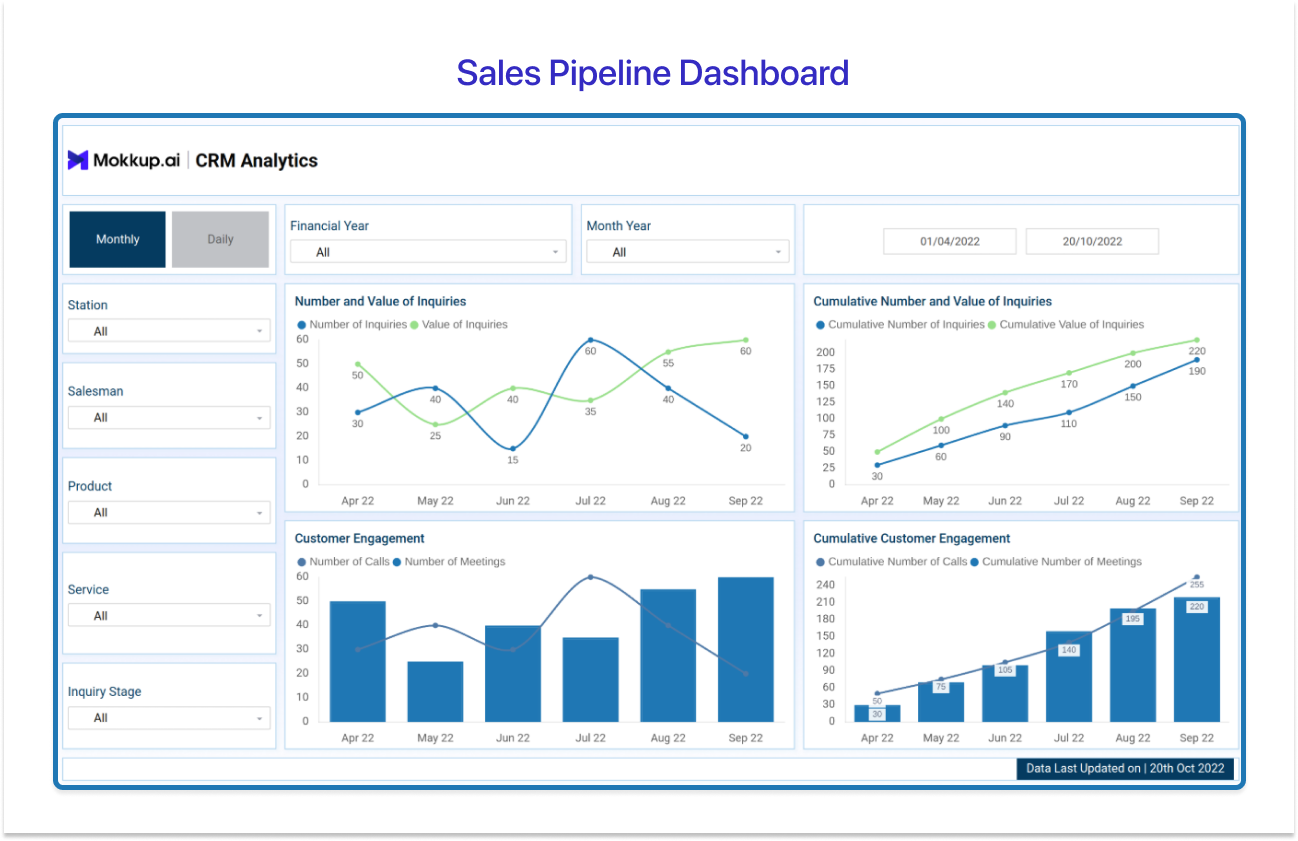Click the Customer Engagement chart title
Image resolution: width=1298 pixels, height=841 pixels.
point(359,538)
